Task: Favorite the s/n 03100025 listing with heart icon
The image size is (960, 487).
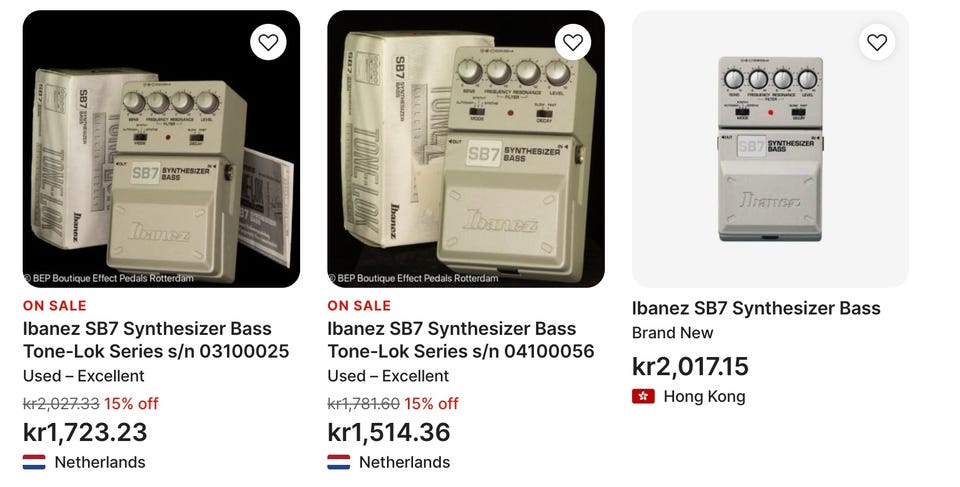Action: (x=268, y=42)
